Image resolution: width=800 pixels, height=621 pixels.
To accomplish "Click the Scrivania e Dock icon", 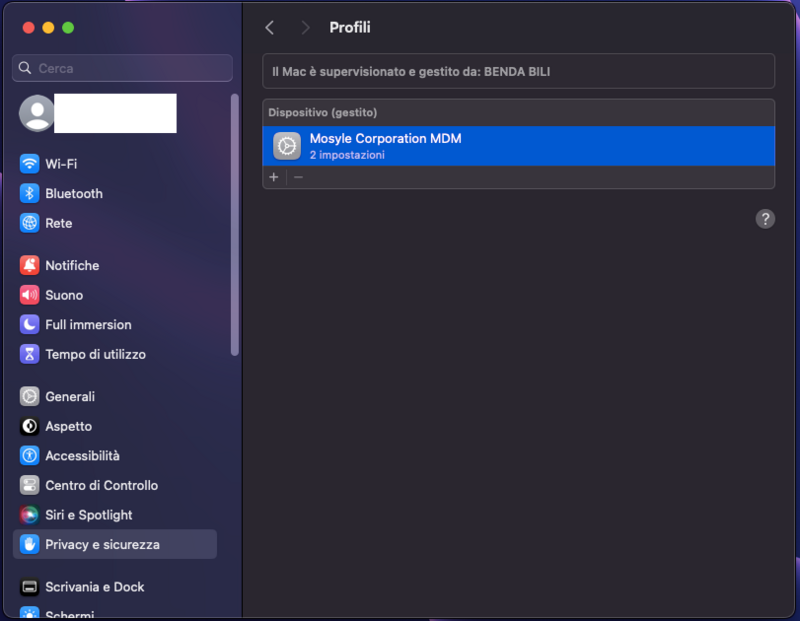I will coord(29,587).
